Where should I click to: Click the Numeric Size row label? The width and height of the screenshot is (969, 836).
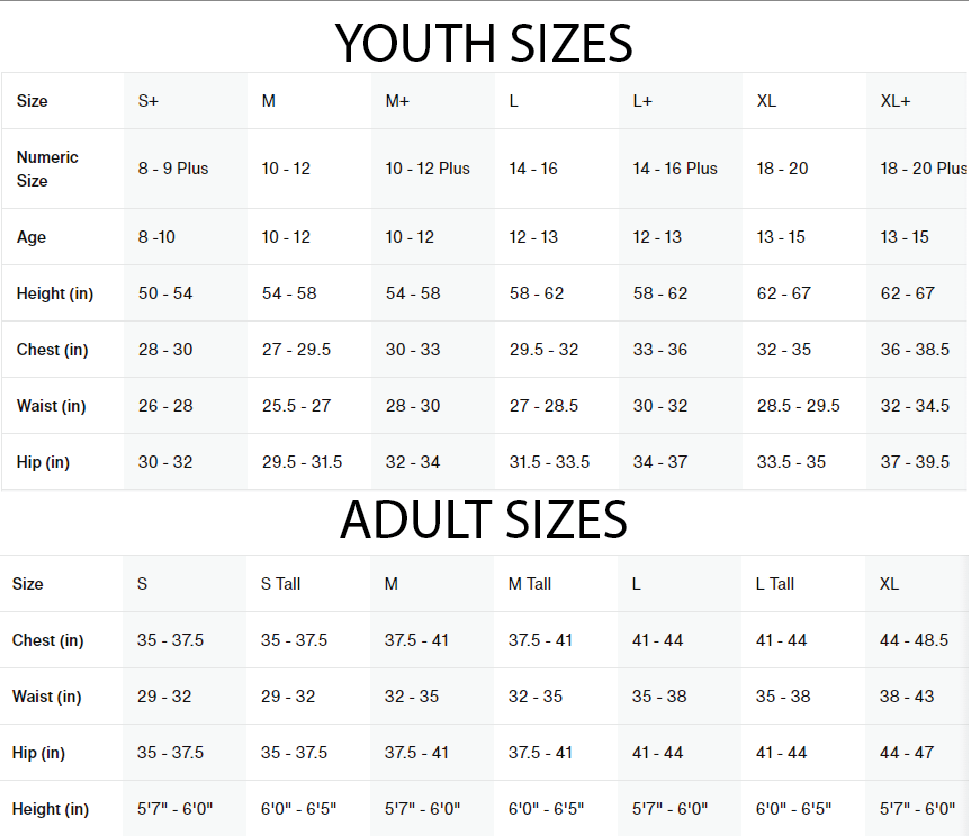coord(47,169)
